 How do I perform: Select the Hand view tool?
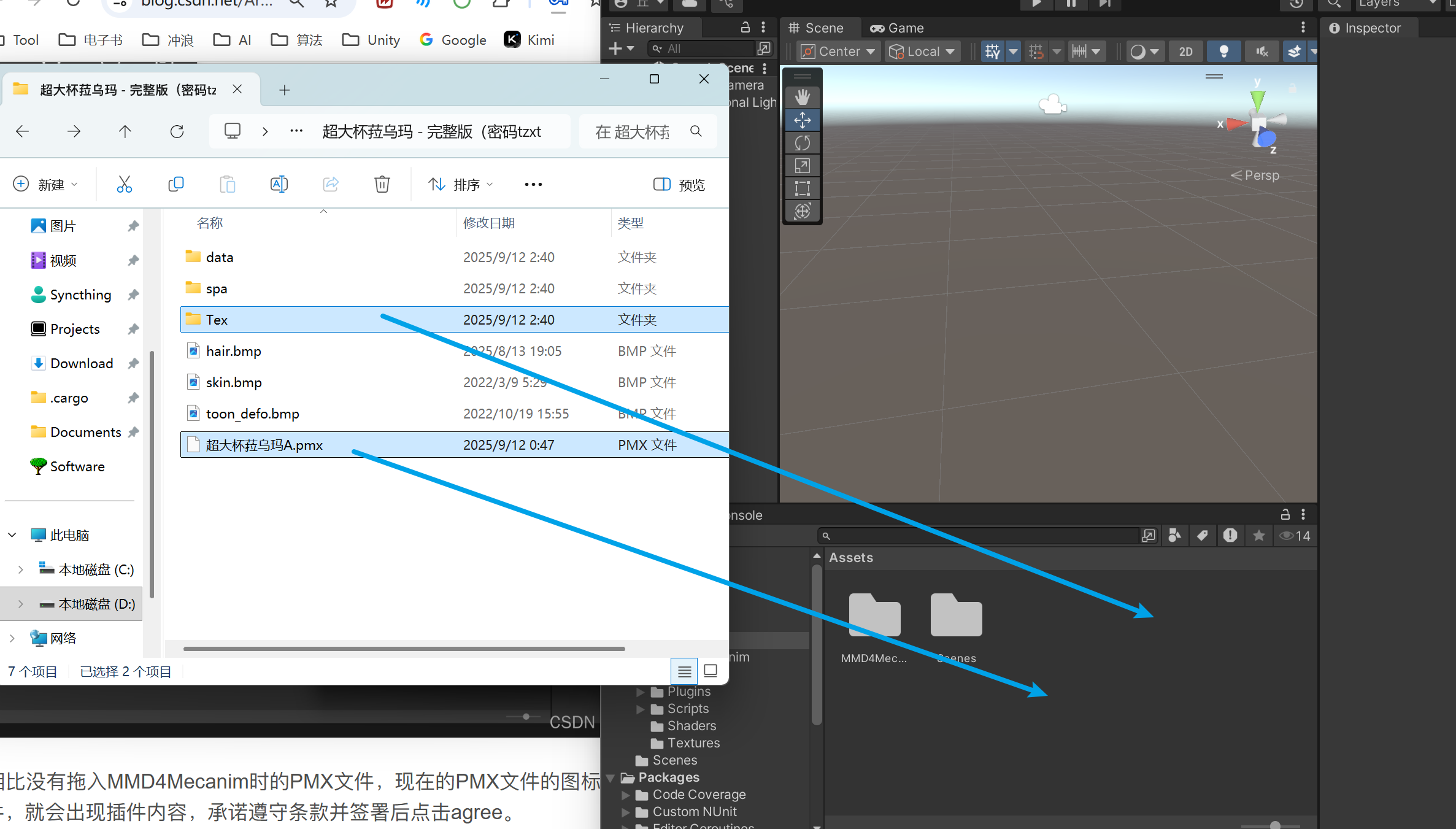pyautogui.click(x=802, y=97)
